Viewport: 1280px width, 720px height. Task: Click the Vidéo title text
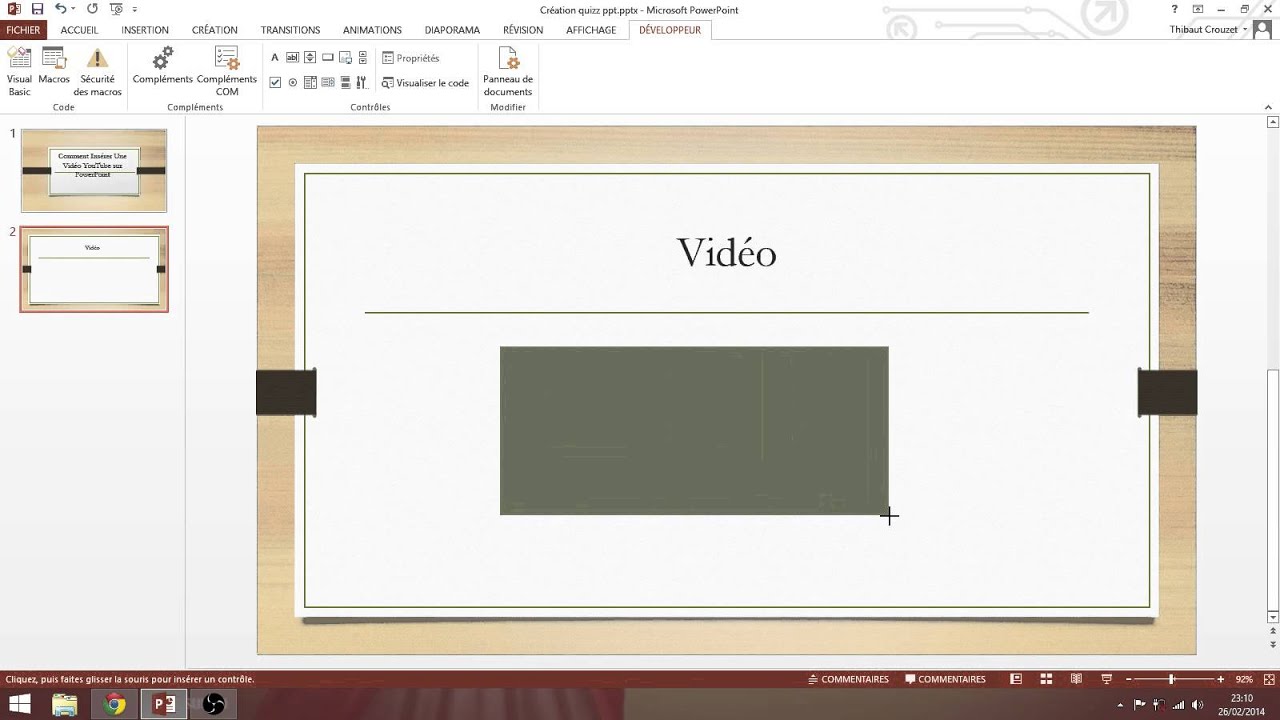click(x=727, y=253)
